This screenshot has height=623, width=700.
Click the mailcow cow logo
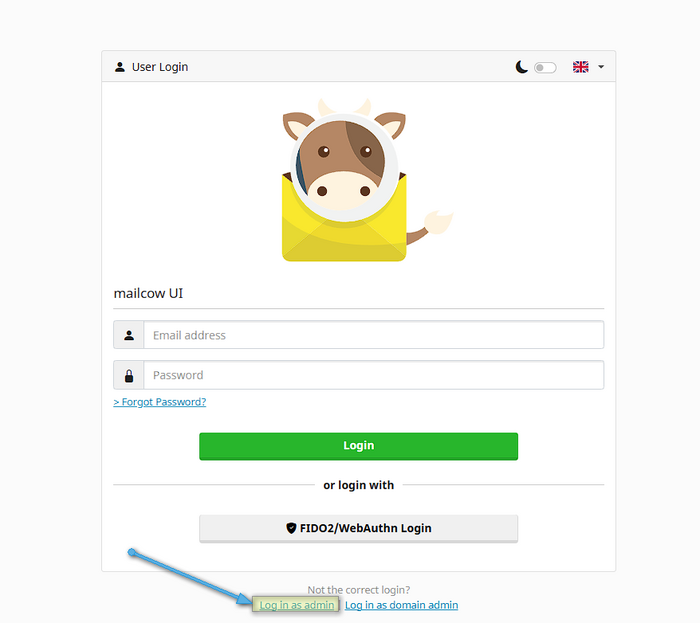coord(367,179)
